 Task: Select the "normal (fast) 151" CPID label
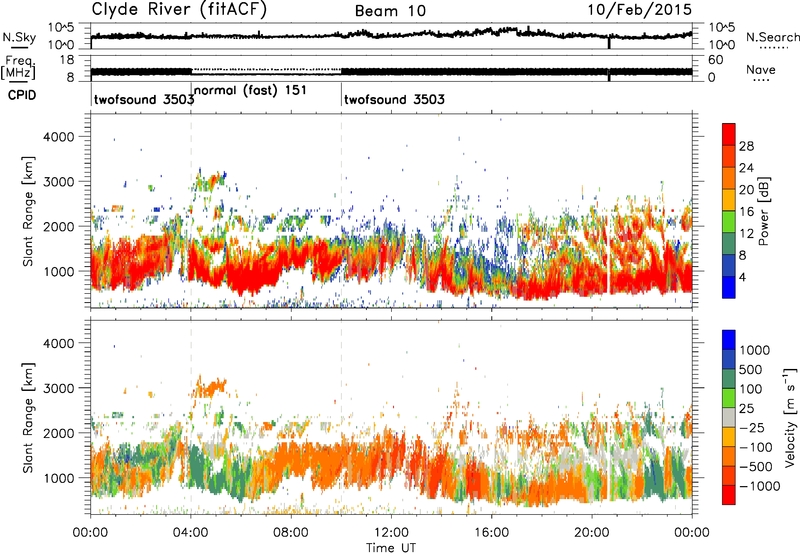[x=250, y=90]
